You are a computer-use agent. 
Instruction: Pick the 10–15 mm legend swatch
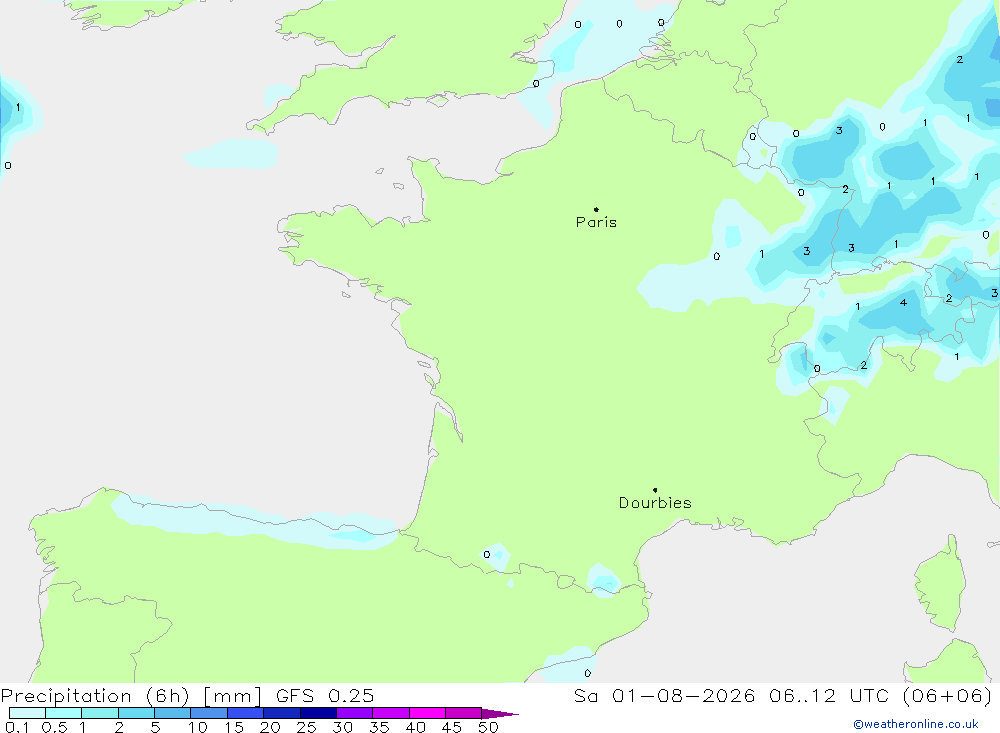click(x=209, y=713)
